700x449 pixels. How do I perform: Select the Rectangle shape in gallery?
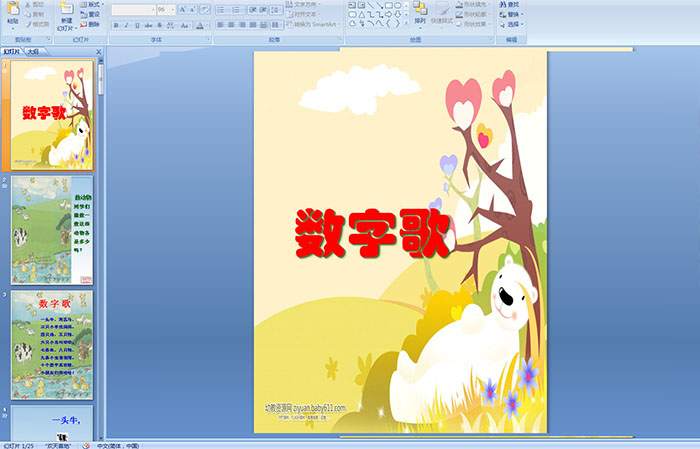point(388,5)
